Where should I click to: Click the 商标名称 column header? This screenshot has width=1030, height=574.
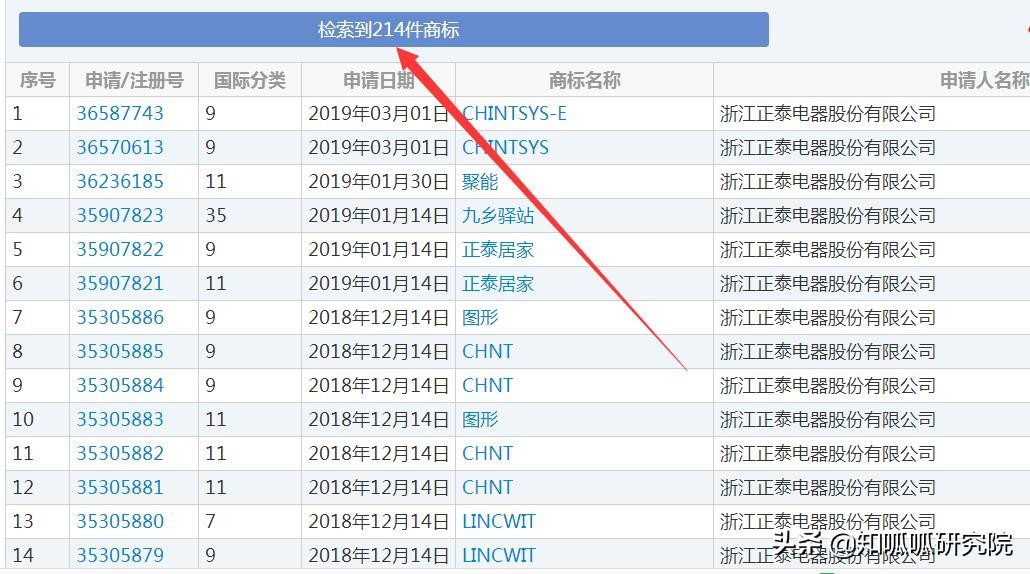tap(585, 80)
